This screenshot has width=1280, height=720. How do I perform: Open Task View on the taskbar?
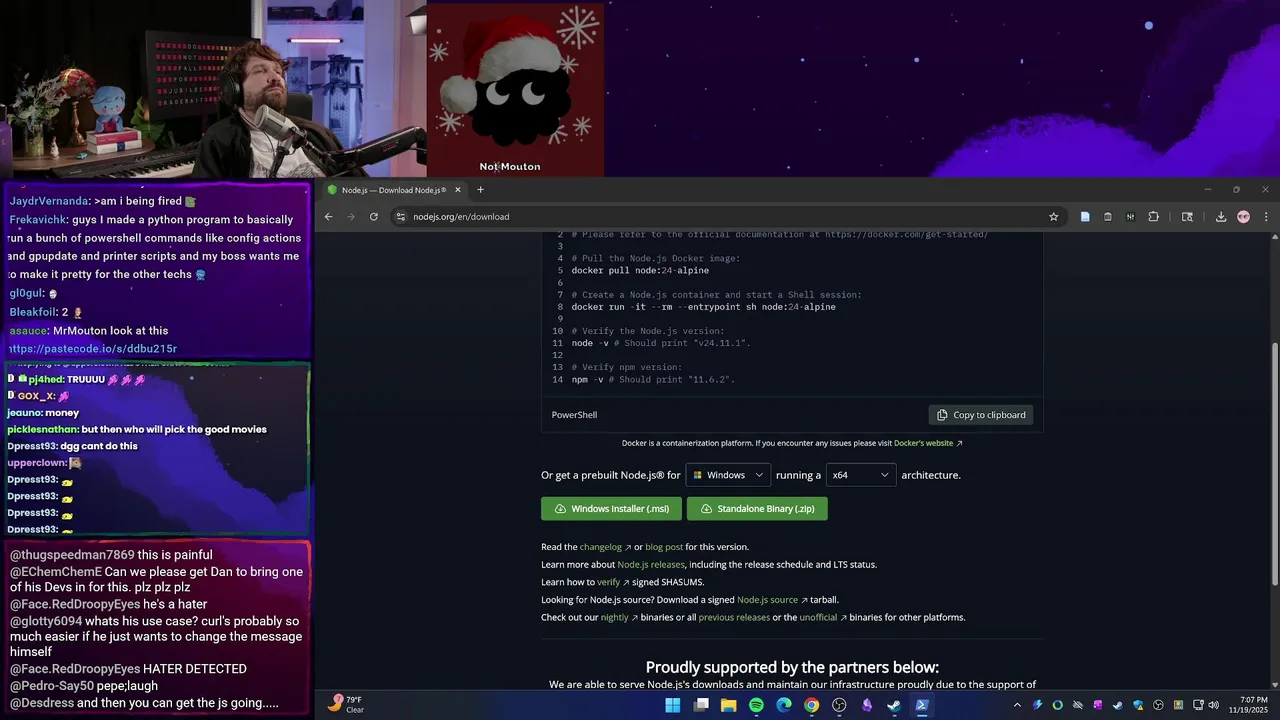pyautogui.click(x=702, y=705)
